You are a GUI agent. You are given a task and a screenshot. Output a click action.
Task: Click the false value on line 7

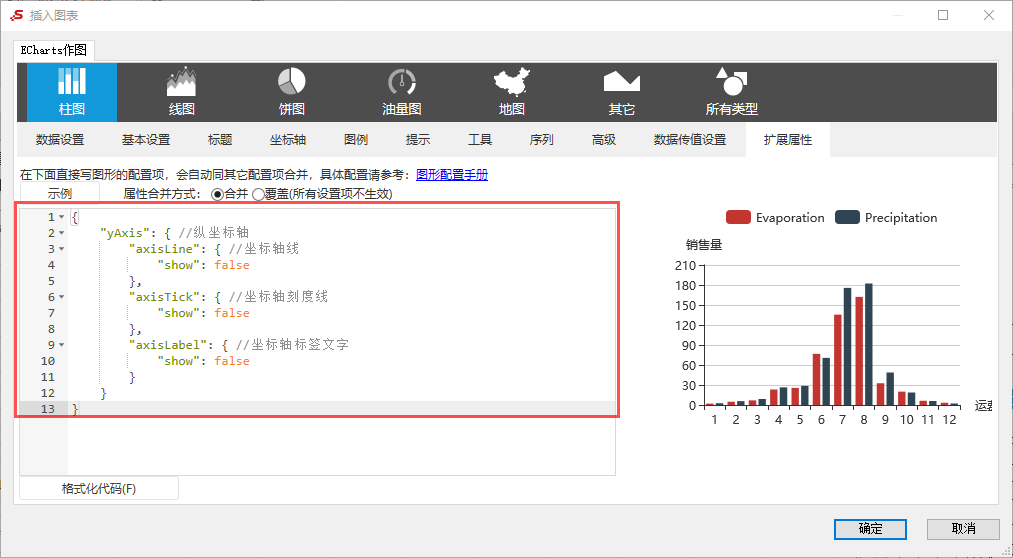232,313
